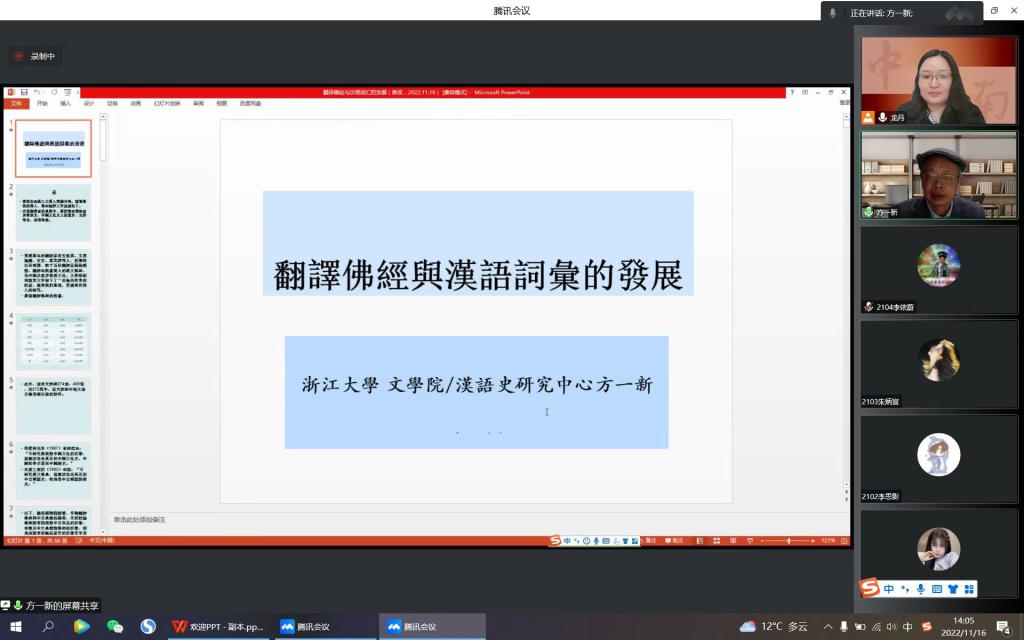Switch to the 插入 ribbon tab

coord(64,102)
